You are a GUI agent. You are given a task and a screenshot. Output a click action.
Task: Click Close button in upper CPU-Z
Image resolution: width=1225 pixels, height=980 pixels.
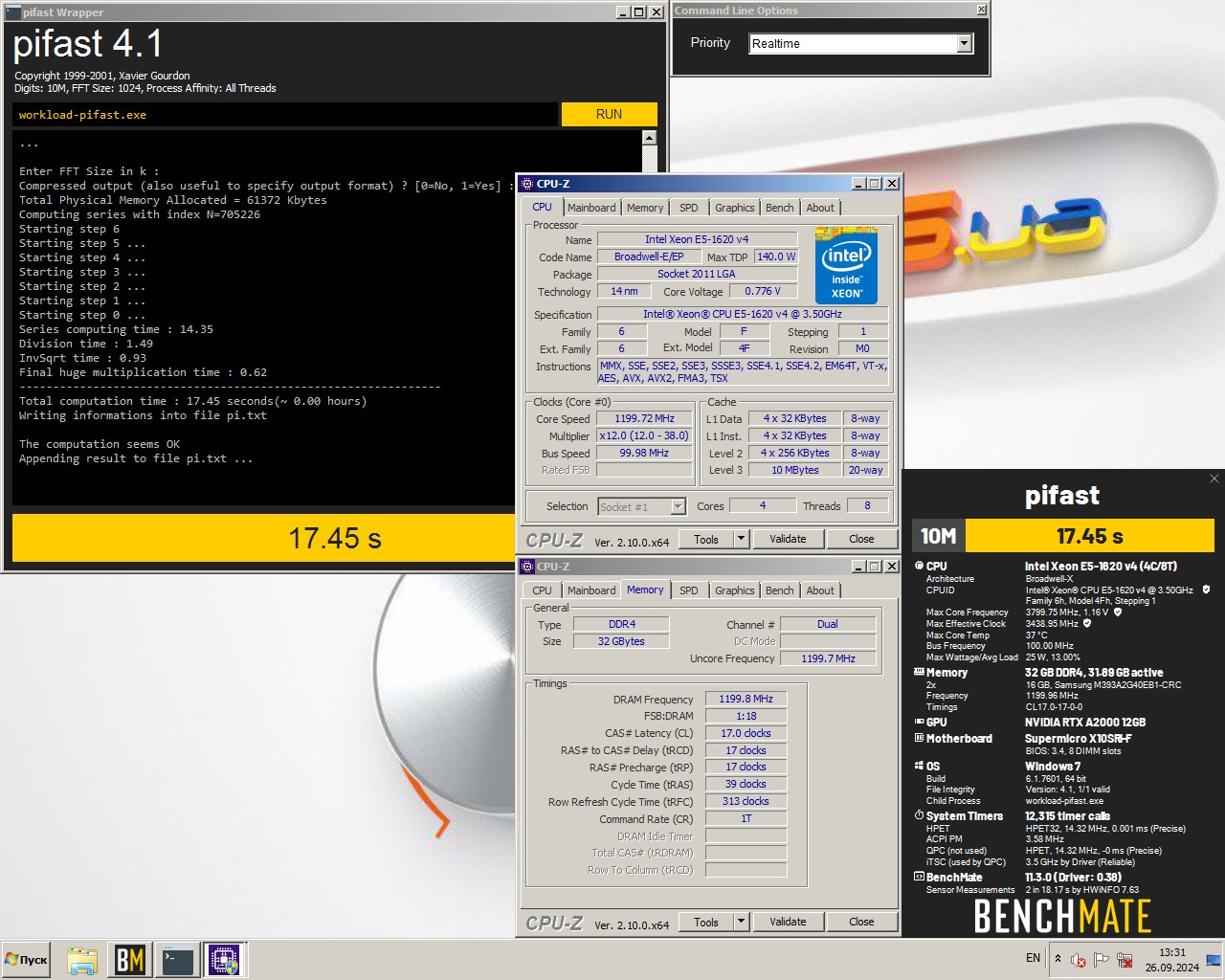click(861, 539)
